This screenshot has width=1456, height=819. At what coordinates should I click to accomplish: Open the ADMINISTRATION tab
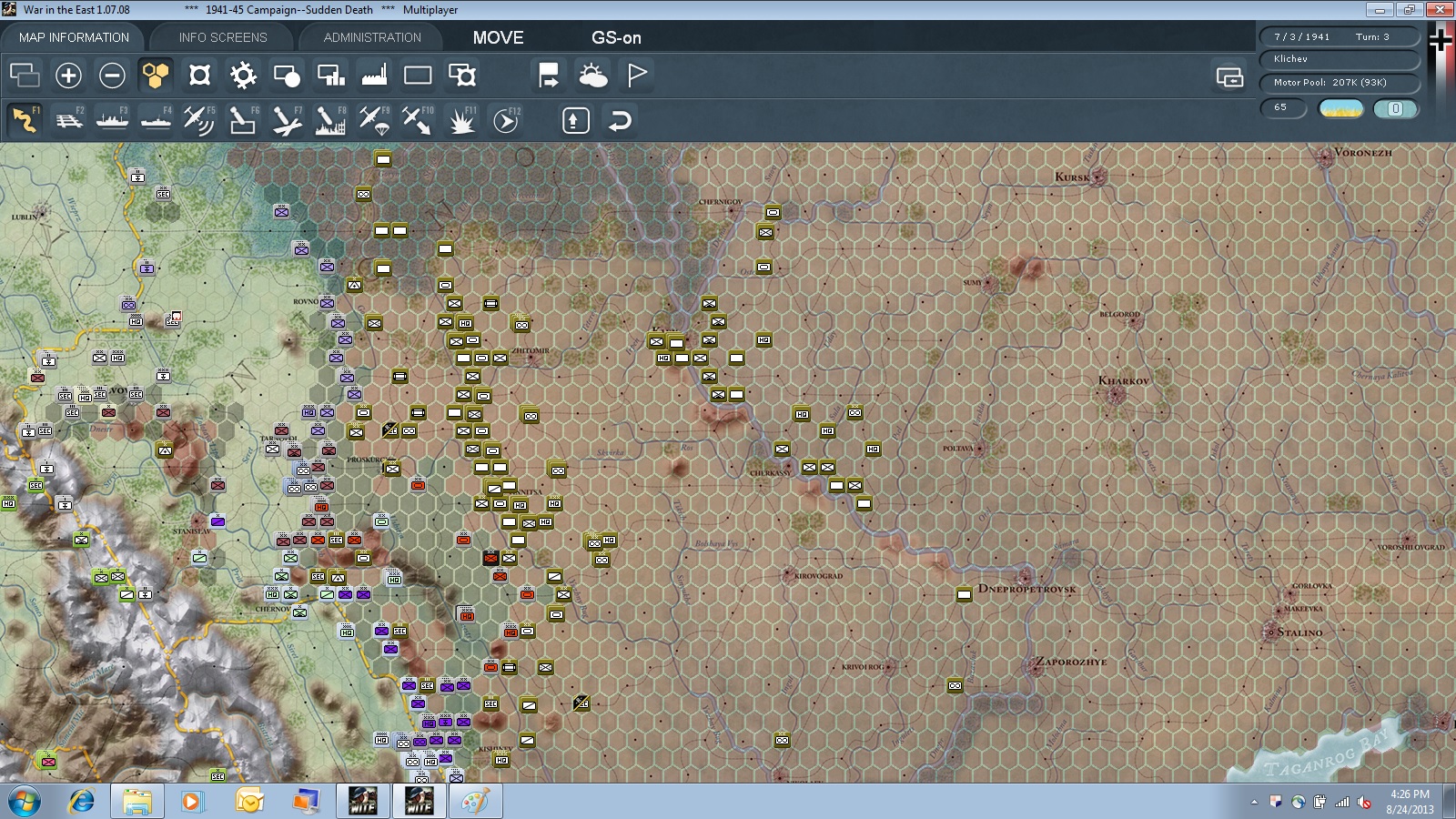click(372, 37)
